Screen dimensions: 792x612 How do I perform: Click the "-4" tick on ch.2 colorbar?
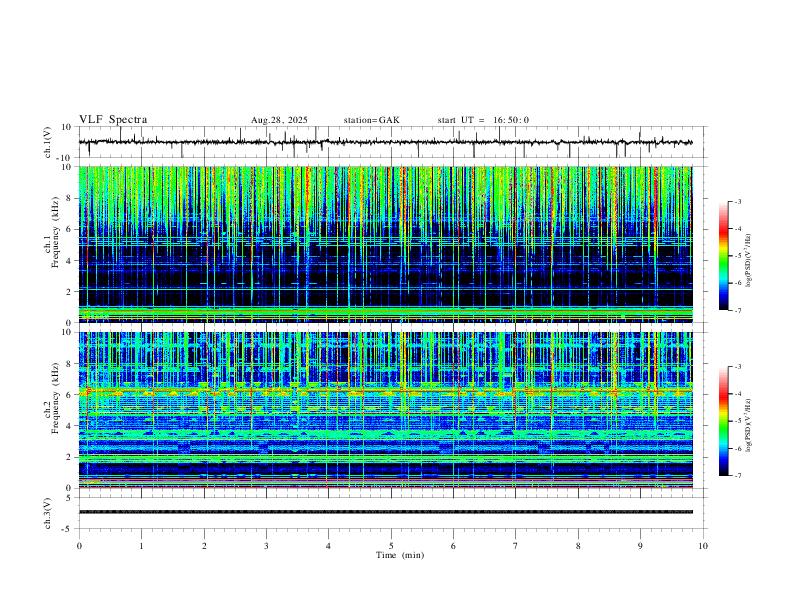pyautogui.click(x=738, y=394)
